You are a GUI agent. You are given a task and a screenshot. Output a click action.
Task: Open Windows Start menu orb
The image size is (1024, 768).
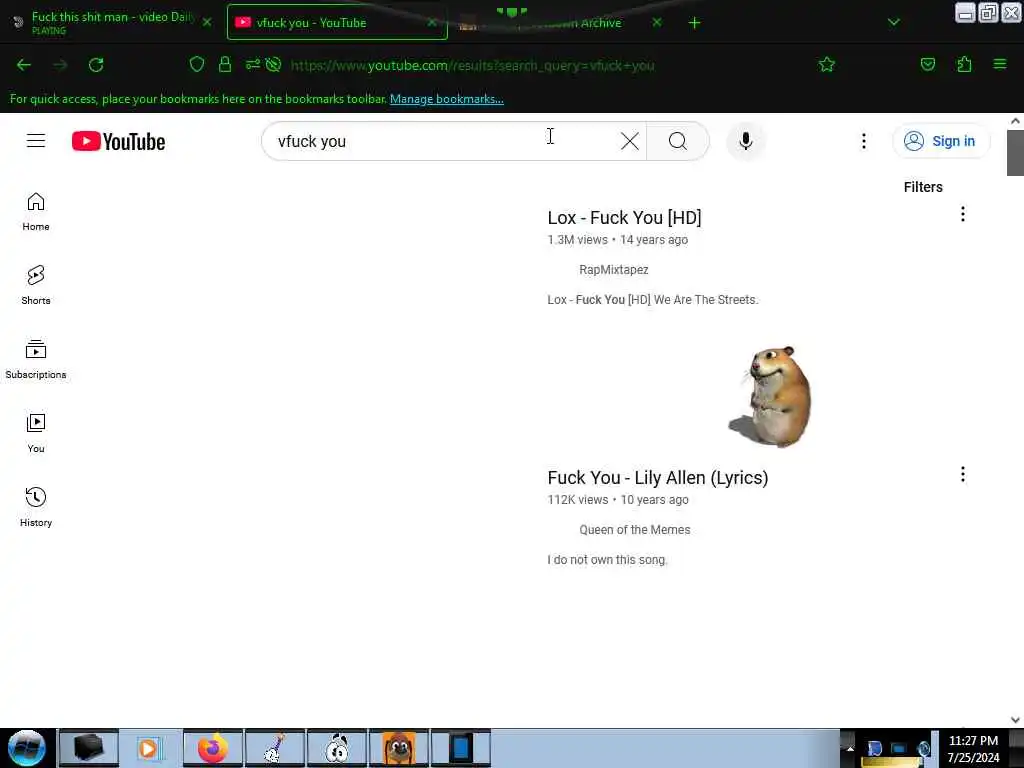pos(27,748)
